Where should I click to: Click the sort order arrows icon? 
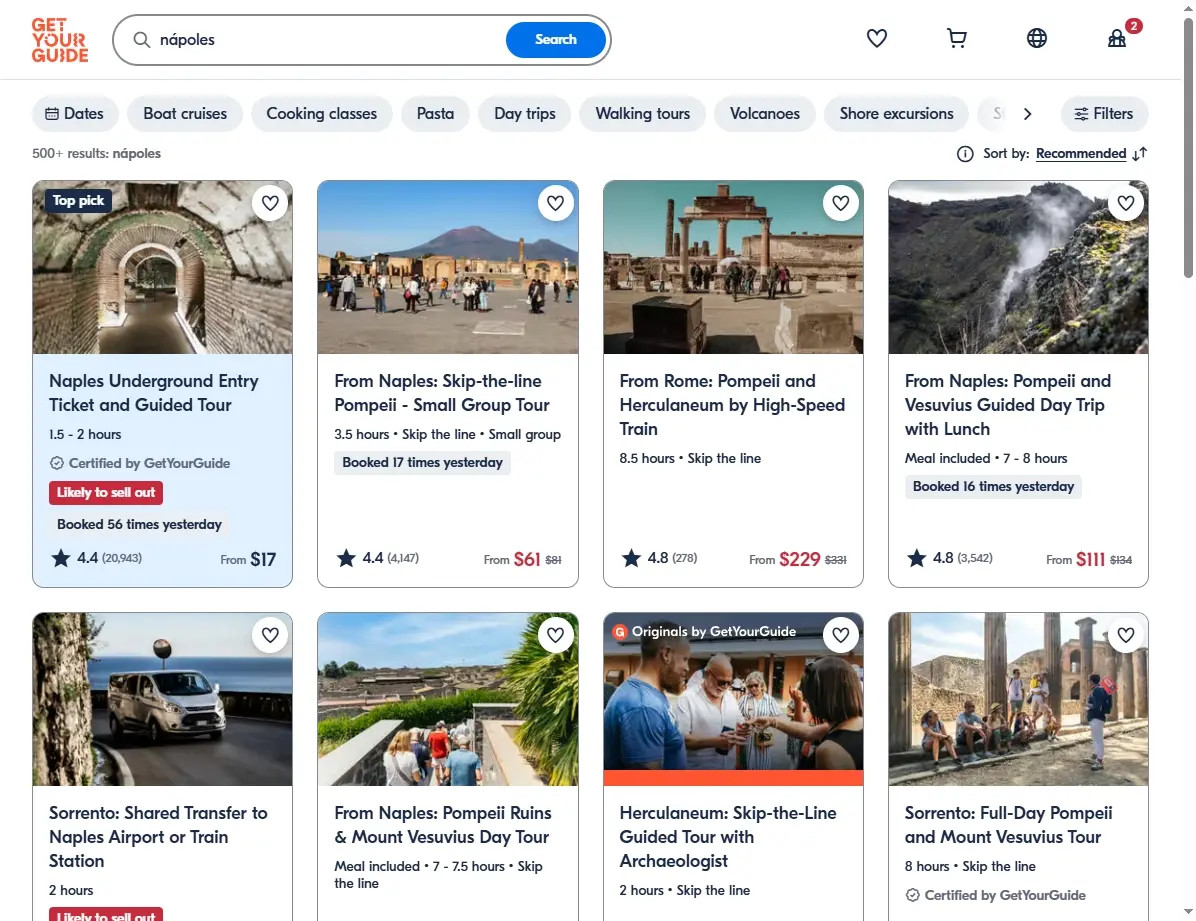tap(1140, 154)
